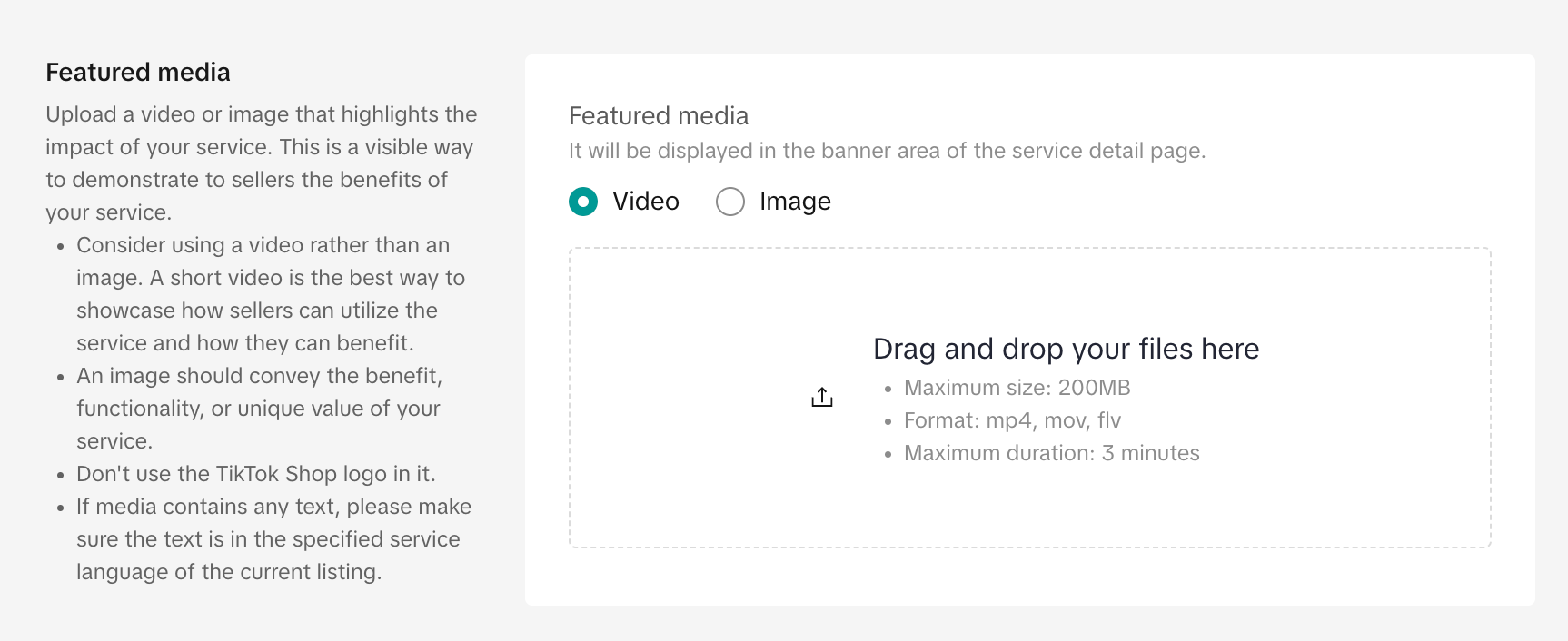1568x641 pixels.
Task: Click the bold 'Featured media' heading on the left
Action: click(138, 73)
